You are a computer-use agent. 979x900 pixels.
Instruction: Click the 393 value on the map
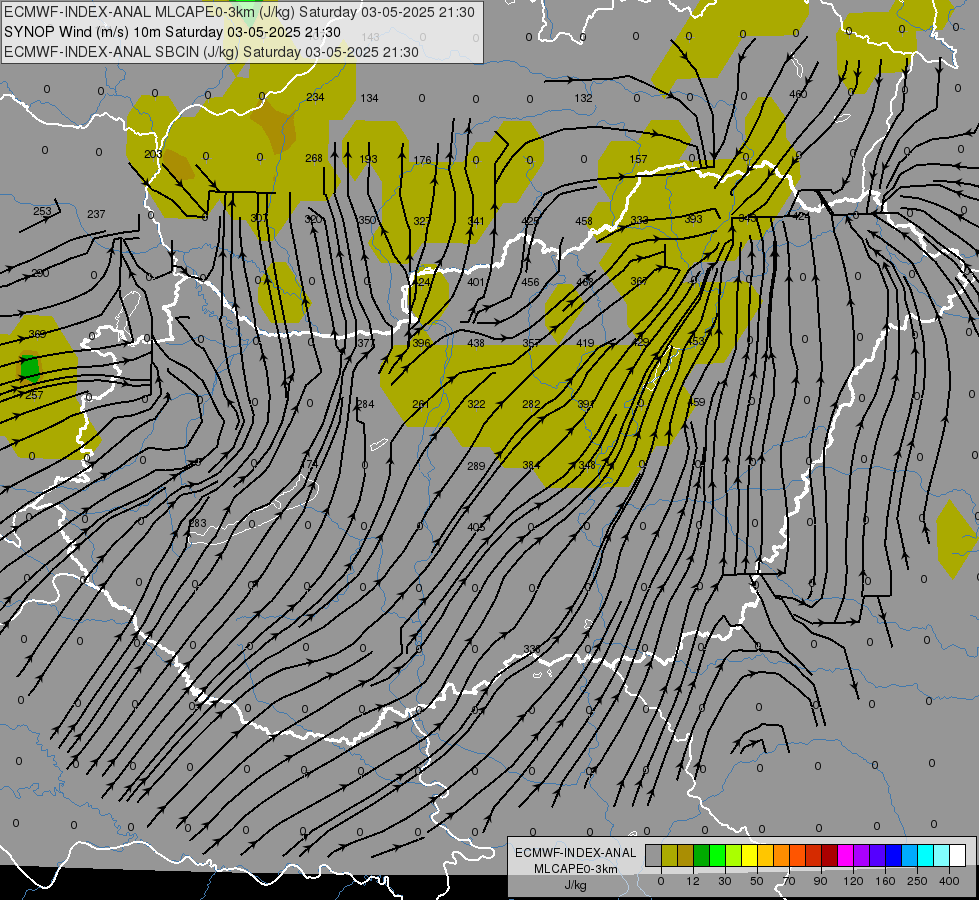click(693, 219)
